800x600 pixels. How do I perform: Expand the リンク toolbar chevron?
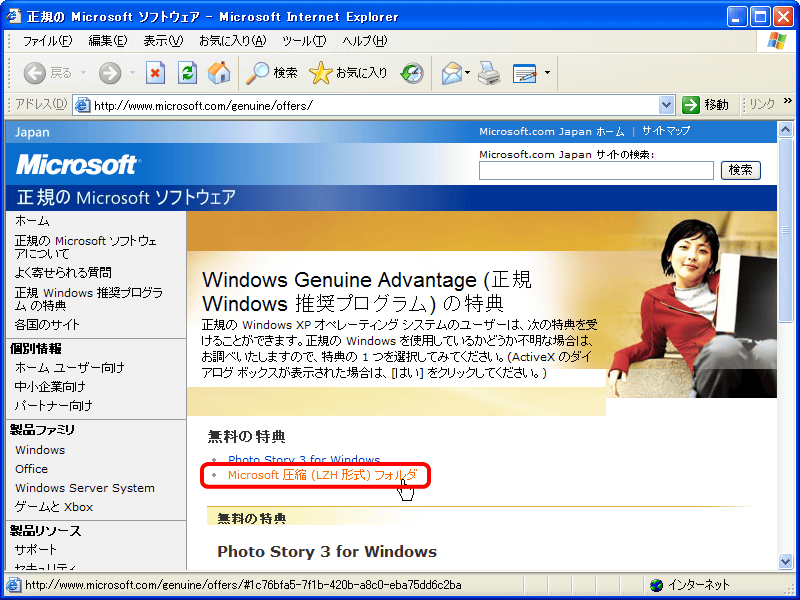[788, 101]
